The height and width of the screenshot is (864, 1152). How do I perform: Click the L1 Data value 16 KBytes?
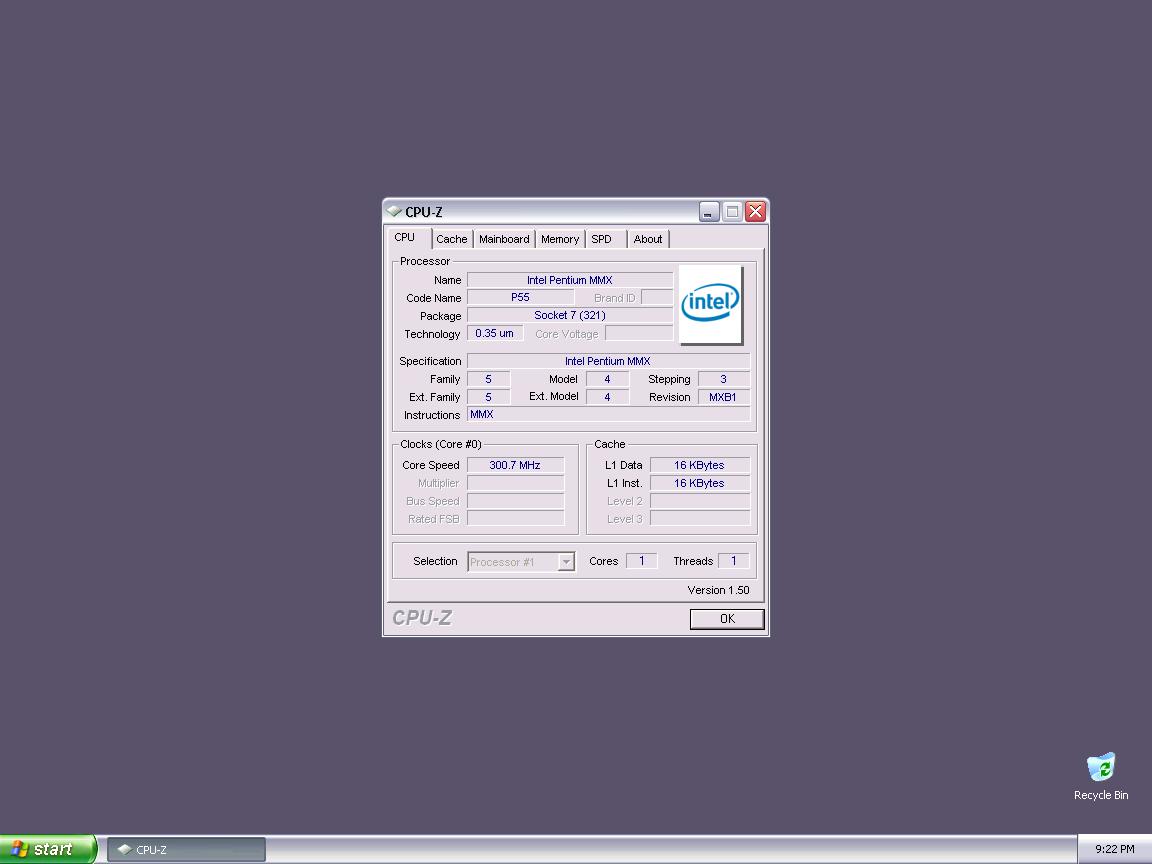tap(699, 465)
